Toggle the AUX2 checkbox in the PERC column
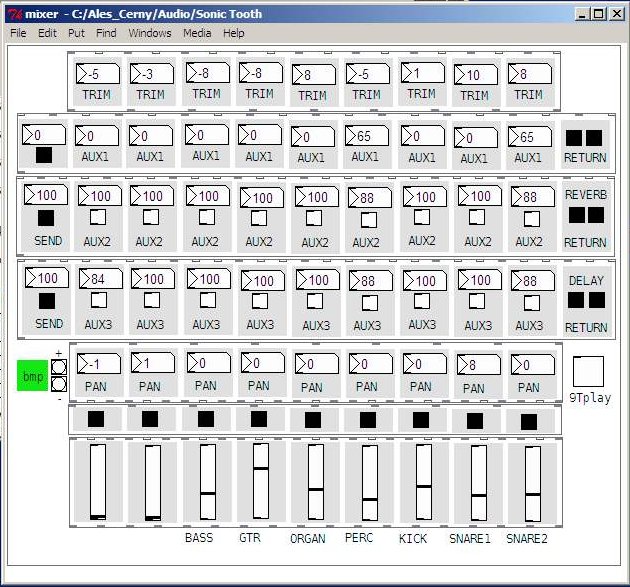Image resolution: width=630 pixels, height=587 pixels. coord(369,220)
